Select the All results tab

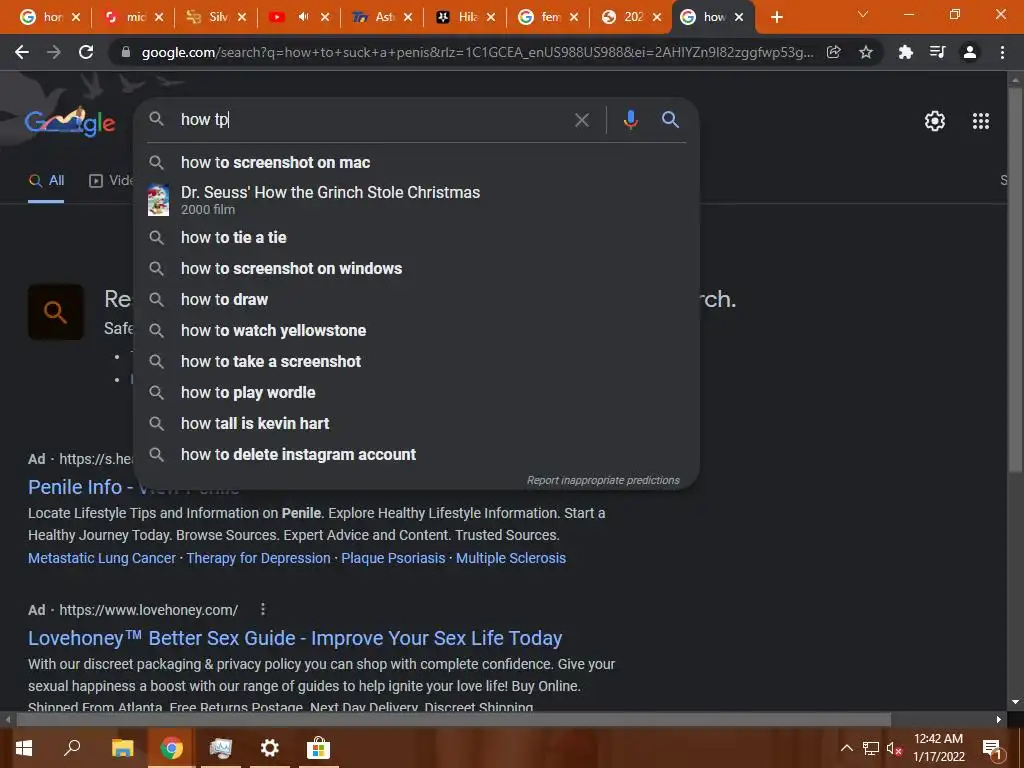(x=46, y=181)
